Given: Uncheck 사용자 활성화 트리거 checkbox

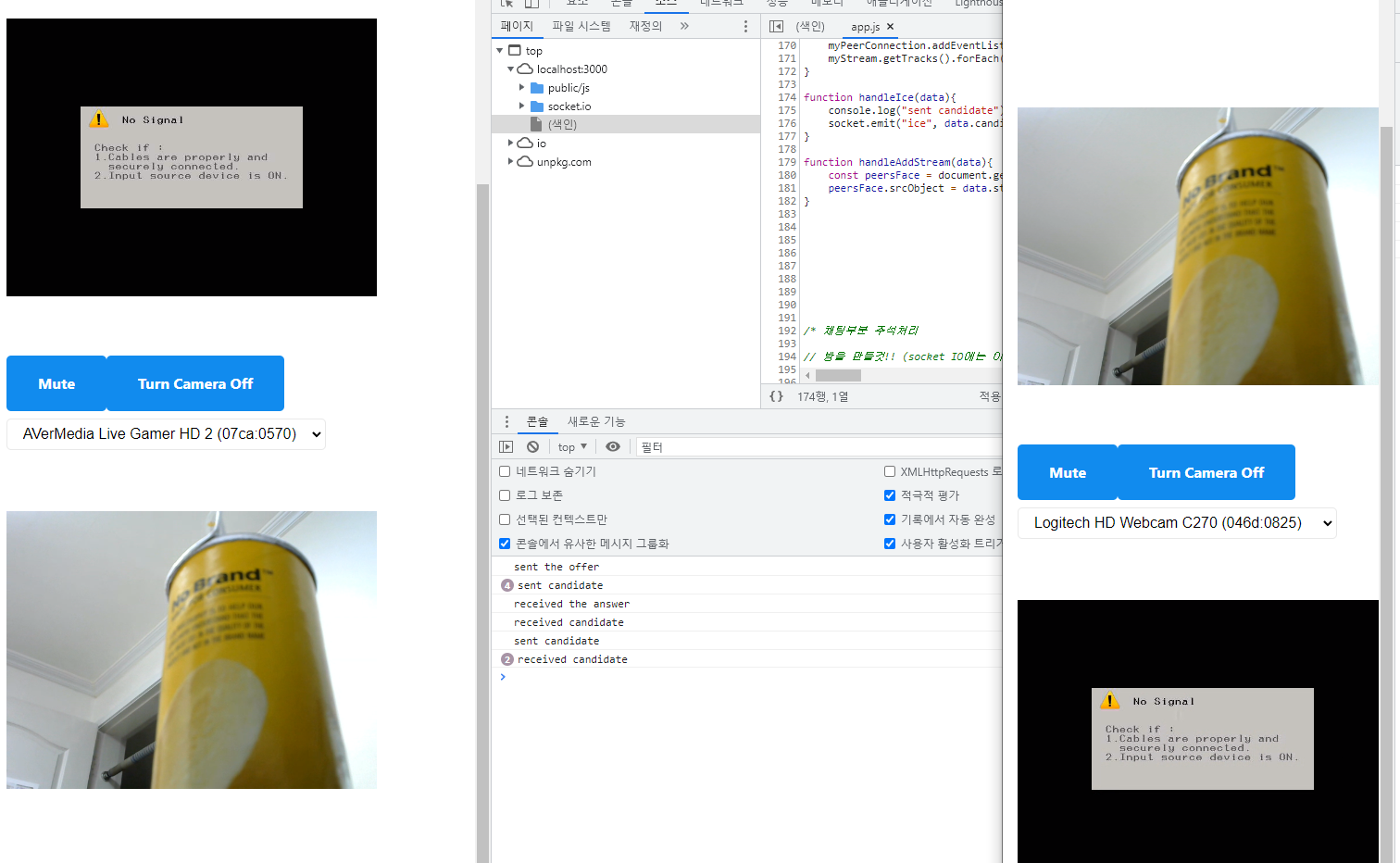Looking at the screenshot, I should (890, 544).
